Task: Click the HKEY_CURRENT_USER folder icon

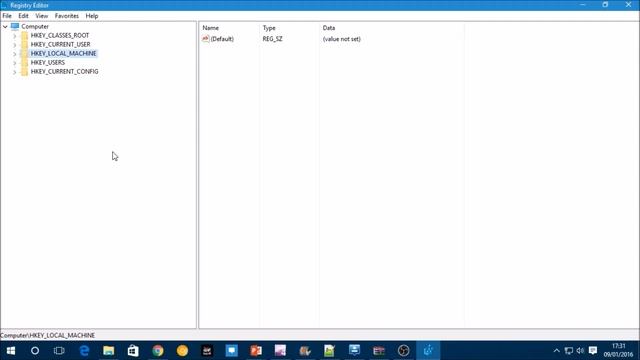Action: [x=24, y=44]
